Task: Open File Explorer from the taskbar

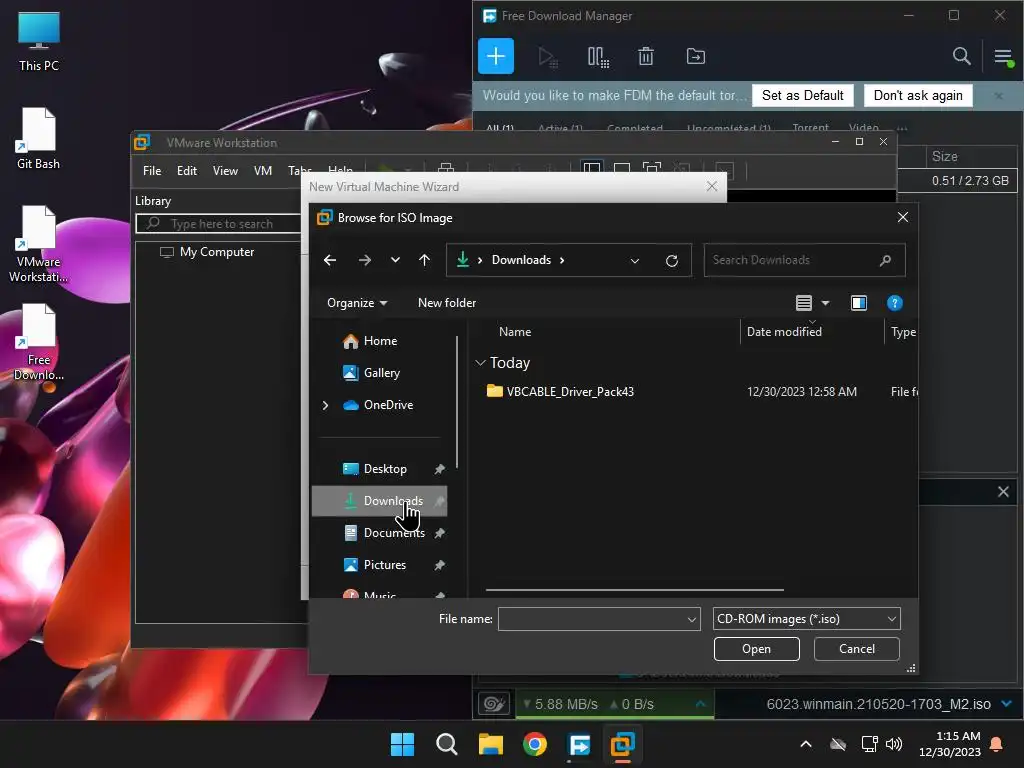Action: (x=490, y=744)
